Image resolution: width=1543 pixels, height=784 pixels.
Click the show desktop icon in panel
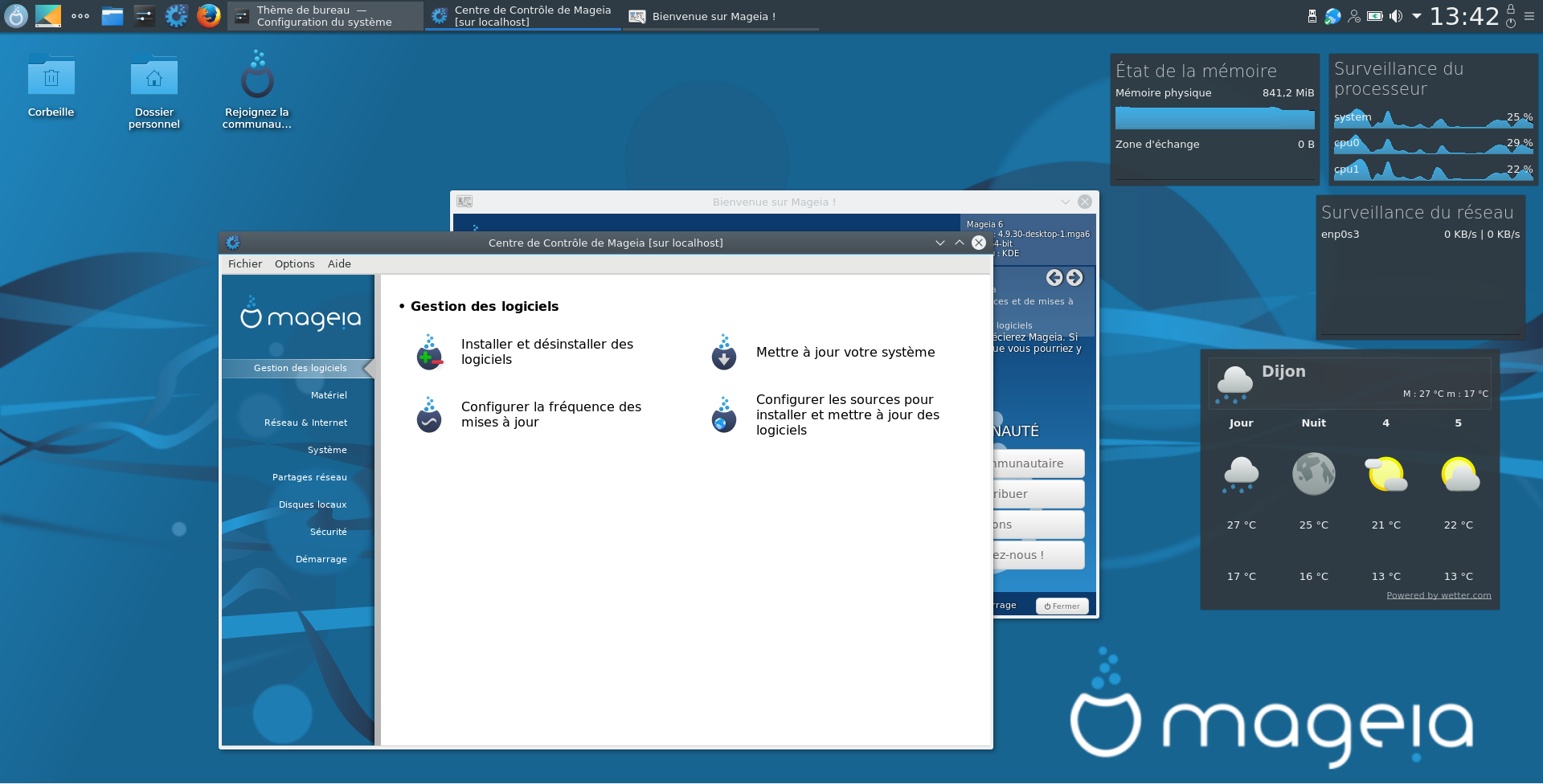(x=48, y=16)
